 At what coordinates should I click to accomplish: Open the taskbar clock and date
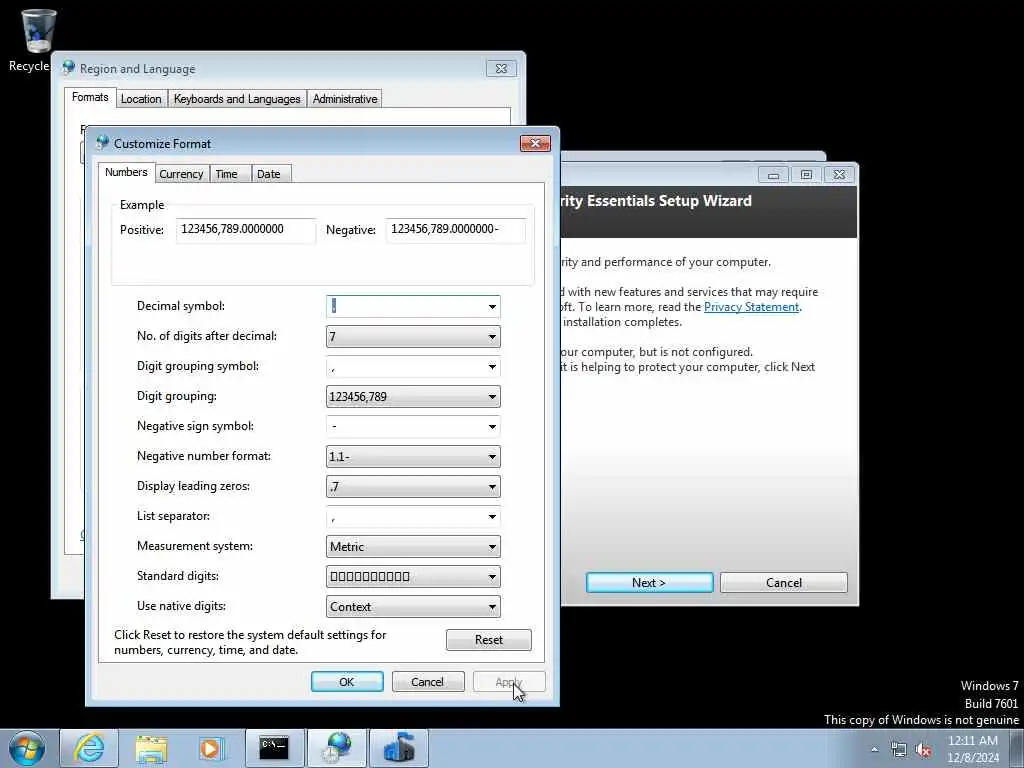click(x=973, y=749)
